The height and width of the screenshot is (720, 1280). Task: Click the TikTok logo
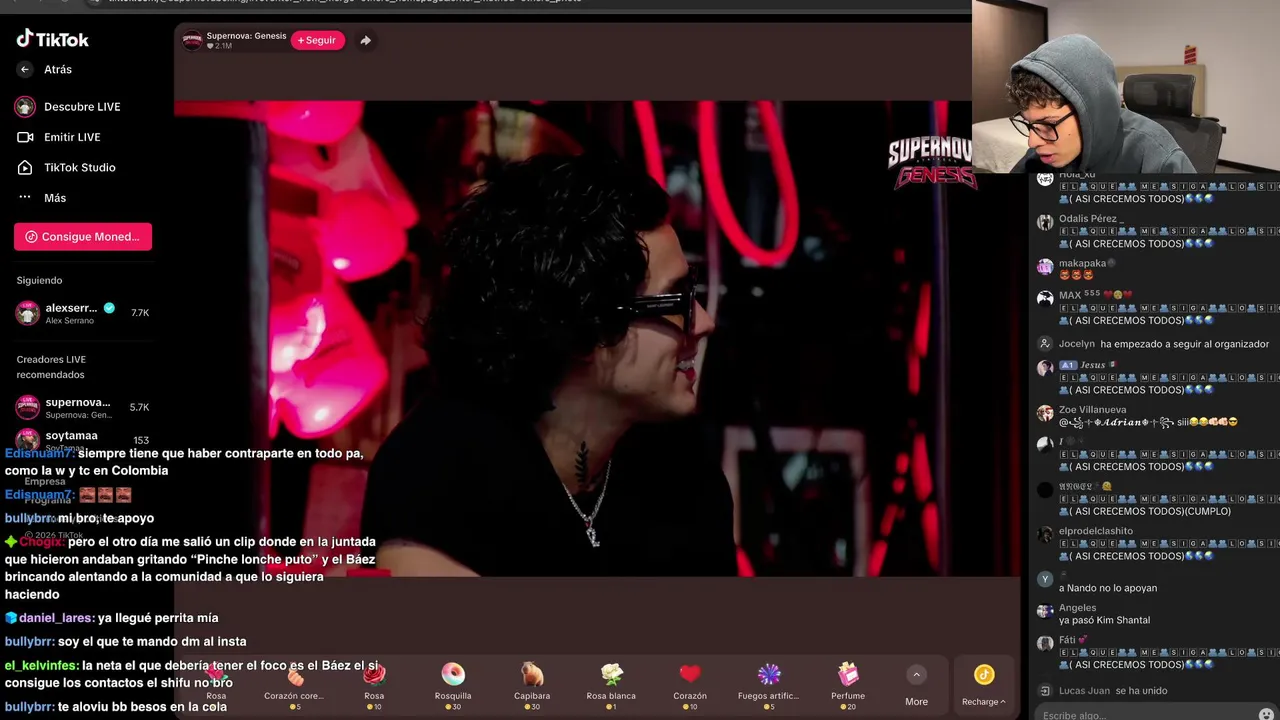click(52, 39)
